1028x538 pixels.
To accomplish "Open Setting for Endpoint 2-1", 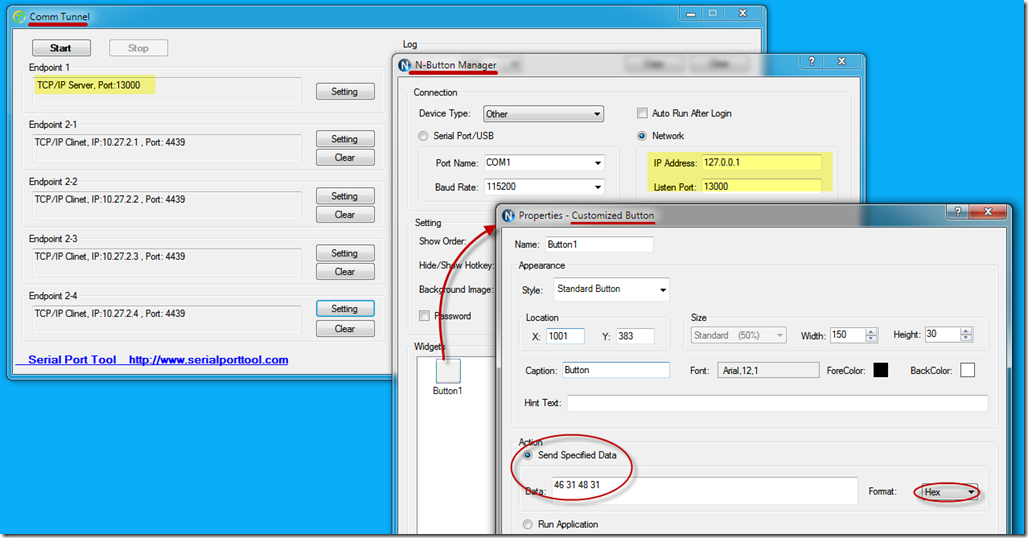I will (345, 139).
